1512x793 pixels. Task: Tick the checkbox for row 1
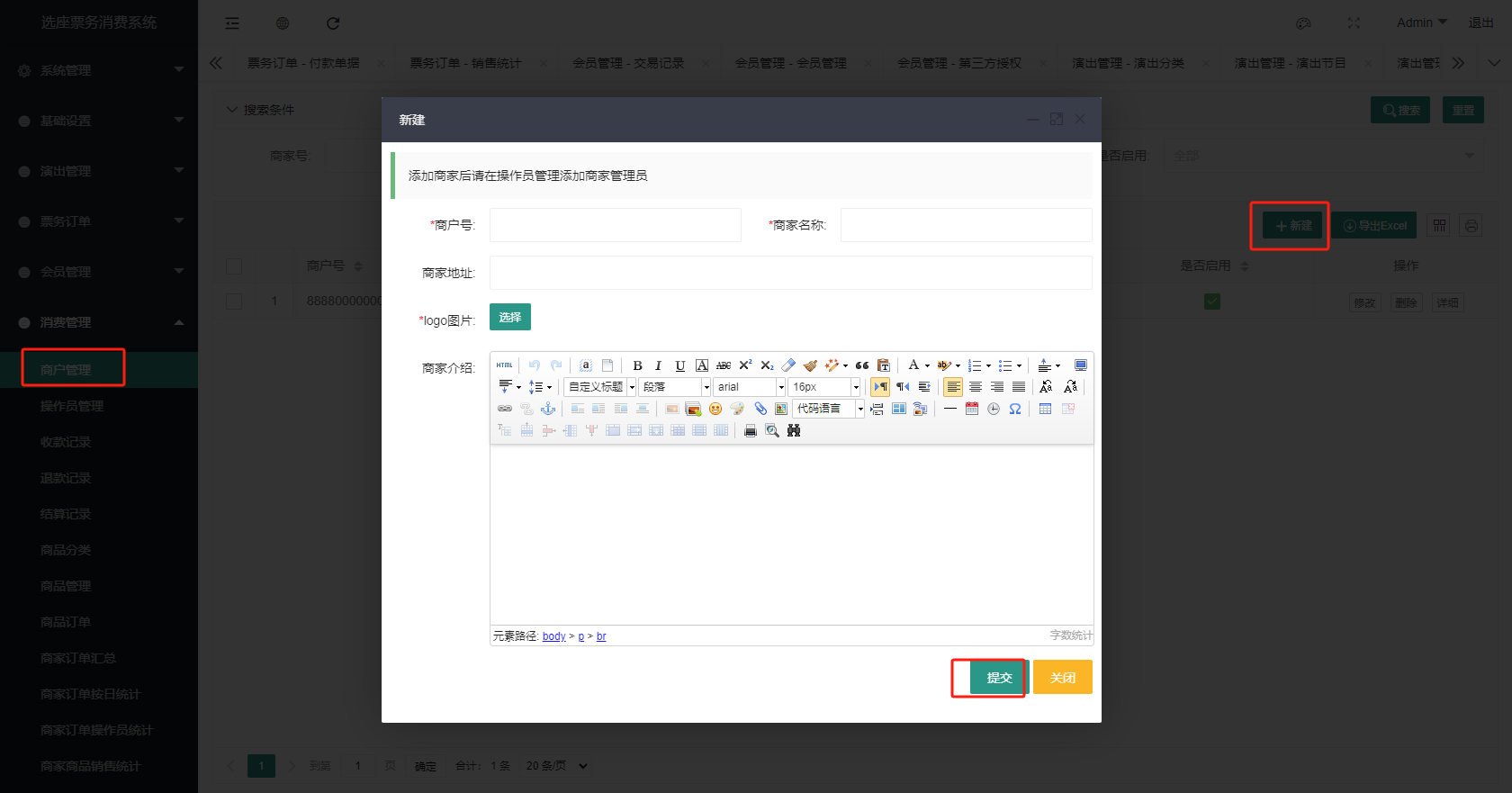click(234, 302)
